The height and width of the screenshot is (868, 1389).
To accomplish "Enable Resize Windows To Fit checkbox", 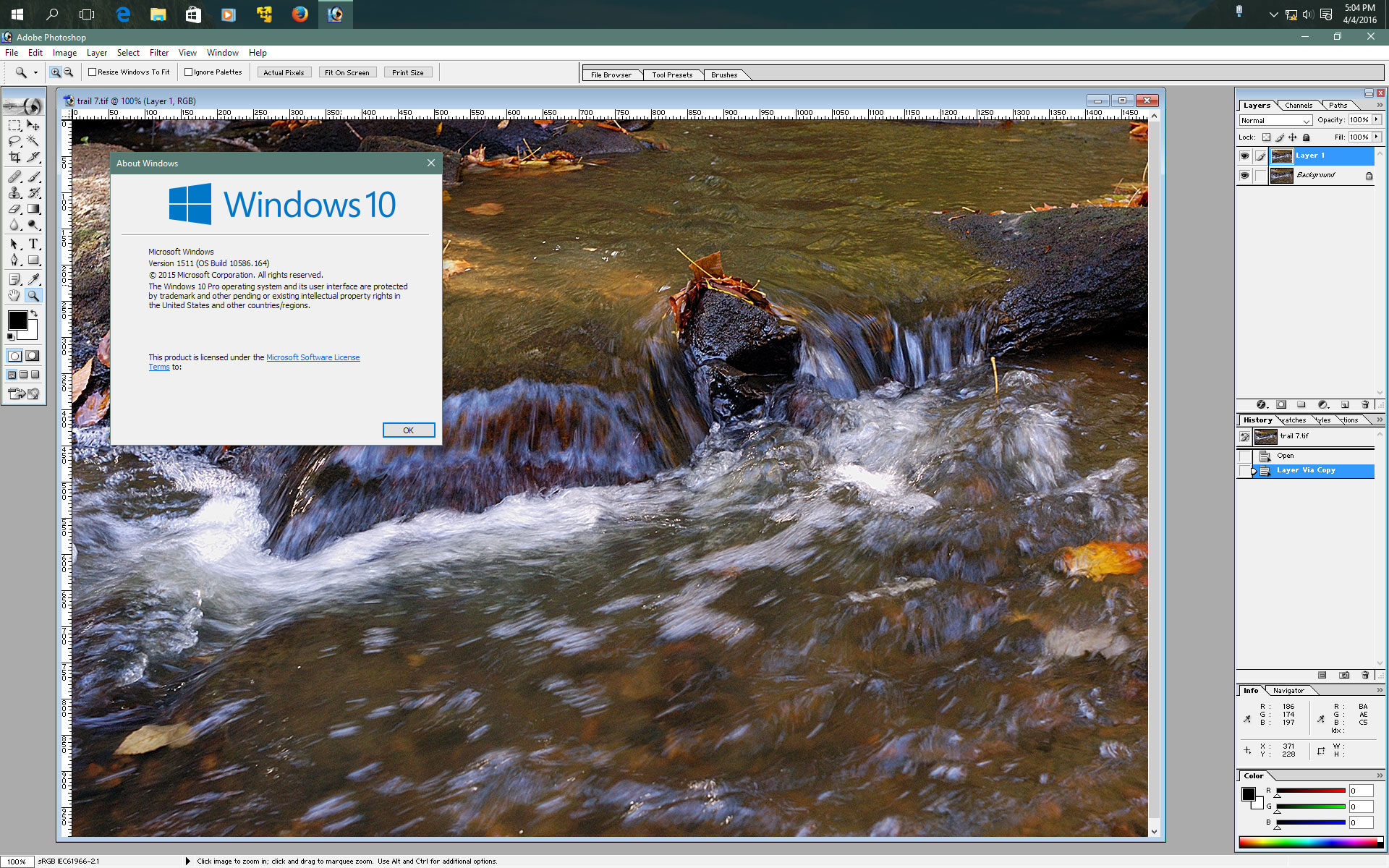I will pyautogui.click(x=93, y=72).
